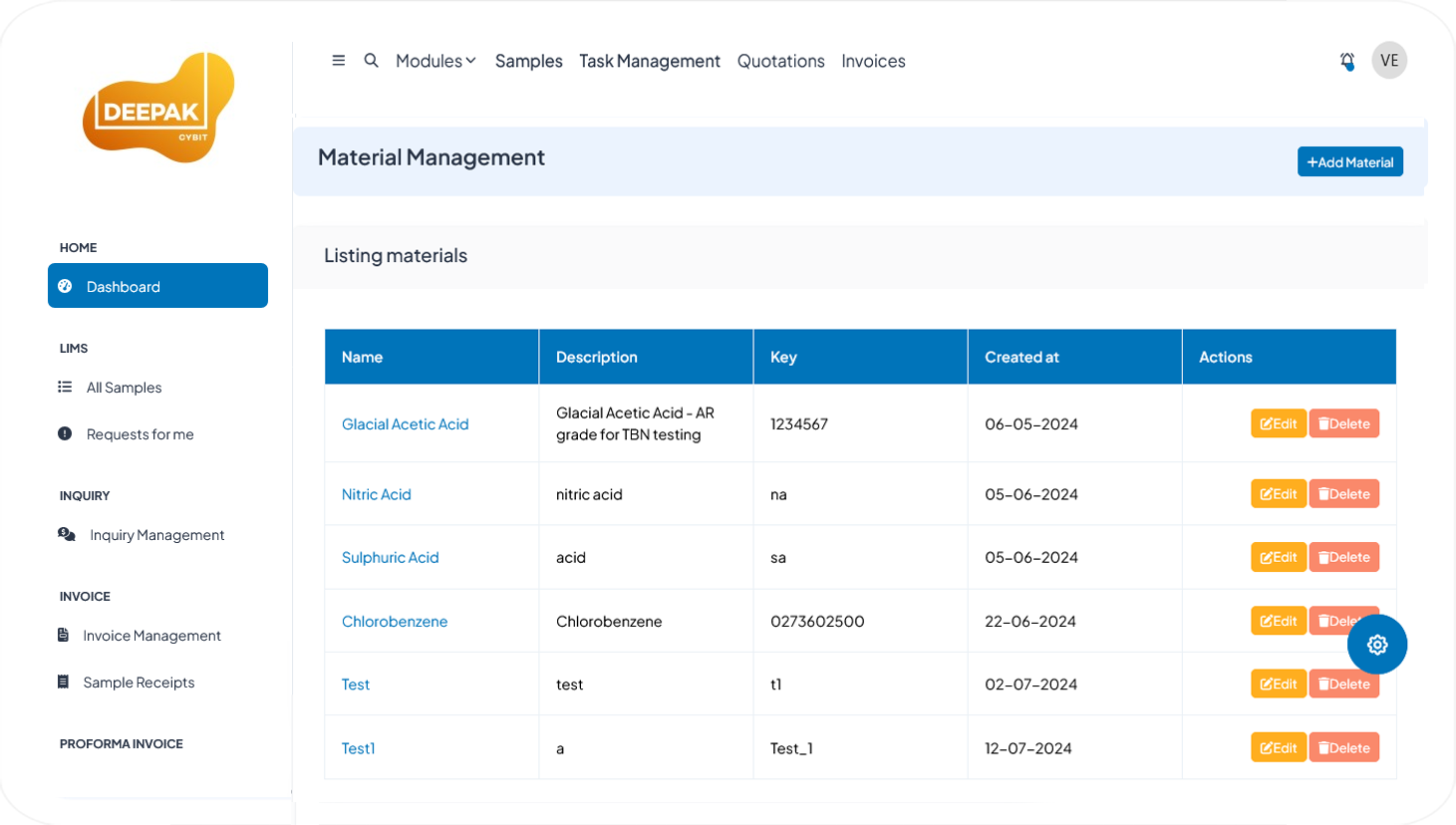Open search with the magnifier icon
This screenshot has width=1456, height=825.
(x=371, y=61)
